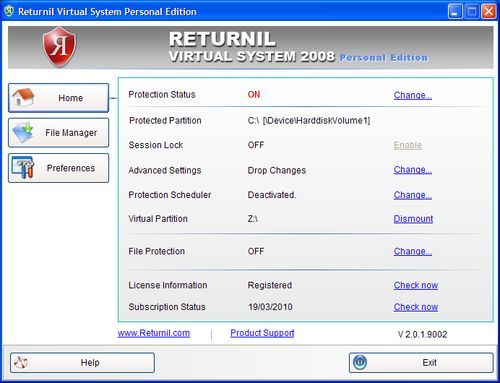Click the Subscription Status label
The height and width of the screenshot is (383, 500).
[x=167, y=307]
